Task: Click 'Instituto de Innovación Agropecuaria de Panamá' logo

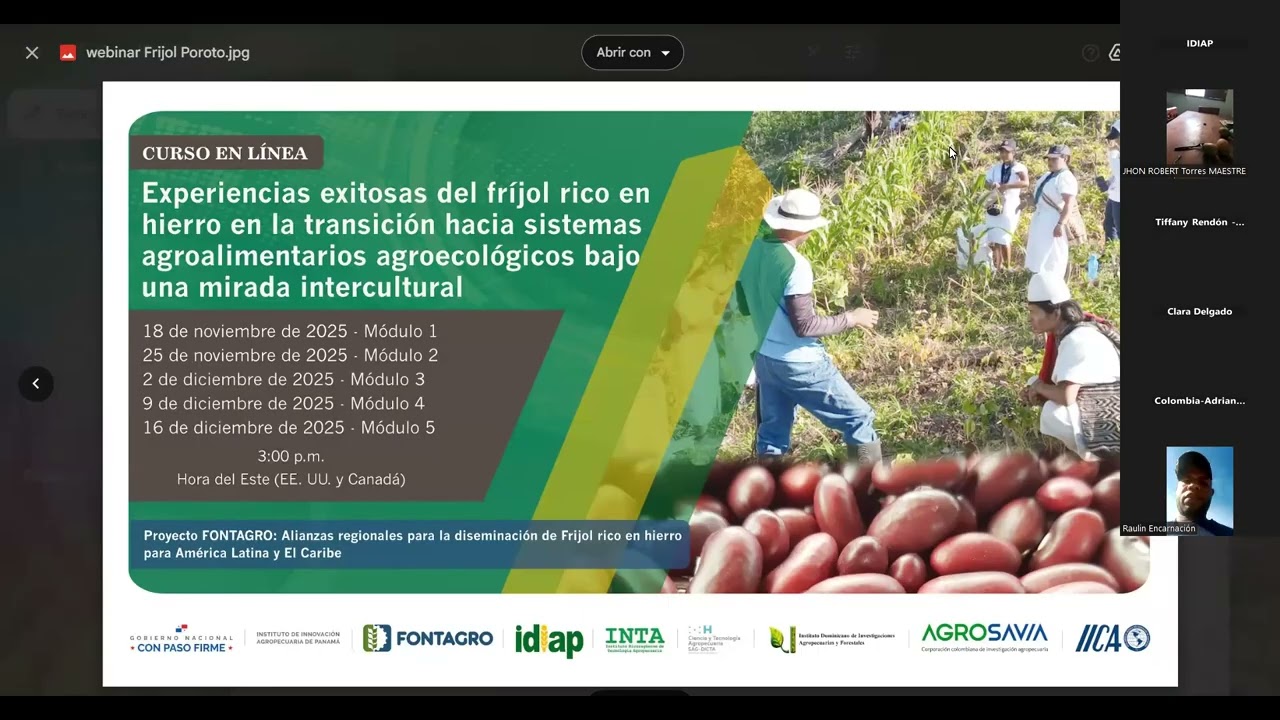Action: 298,638
